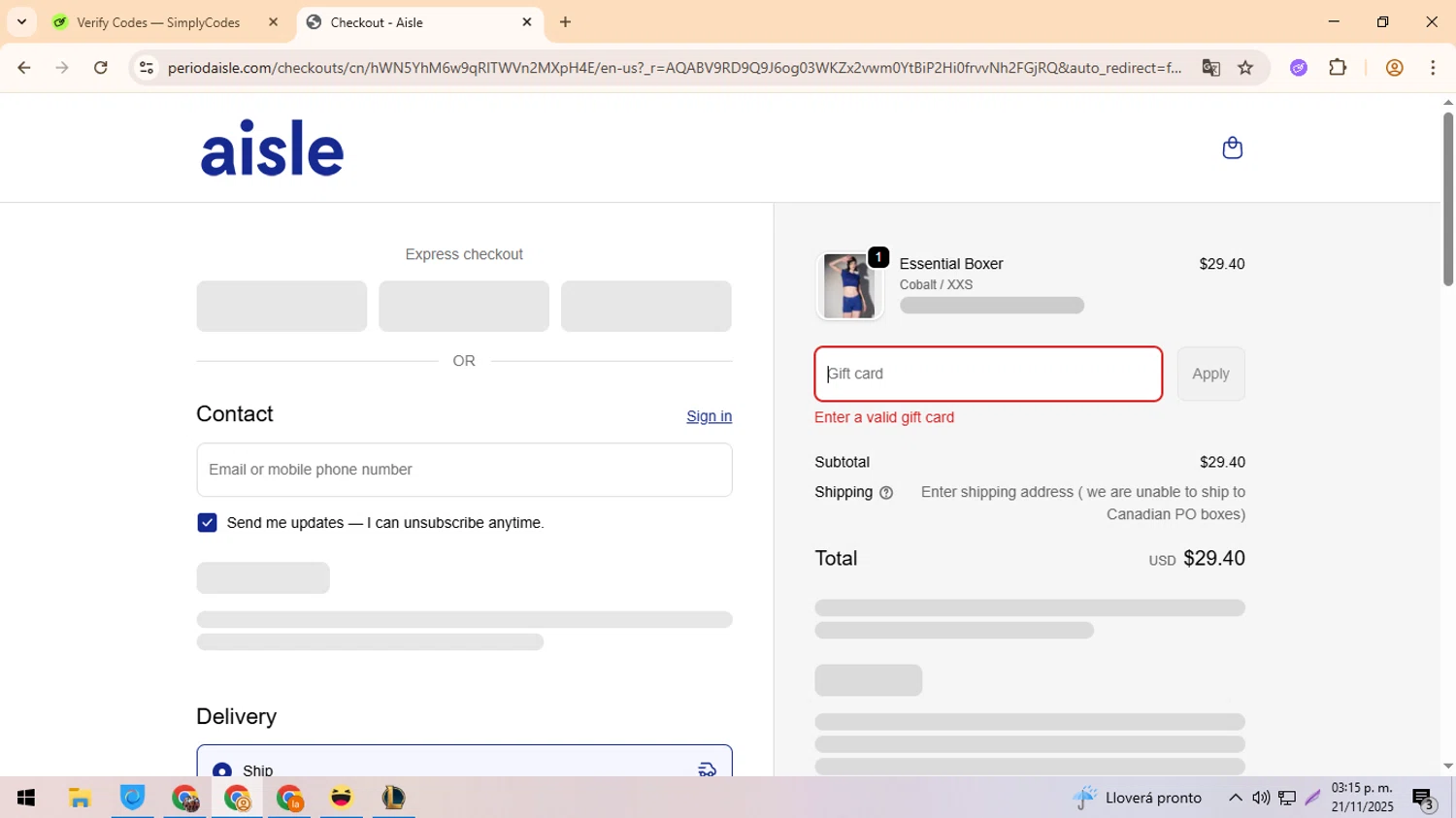Click the Enter a valid gift card error text
The height and width of the screenshot is (818, 1456).
coord(884,417)
